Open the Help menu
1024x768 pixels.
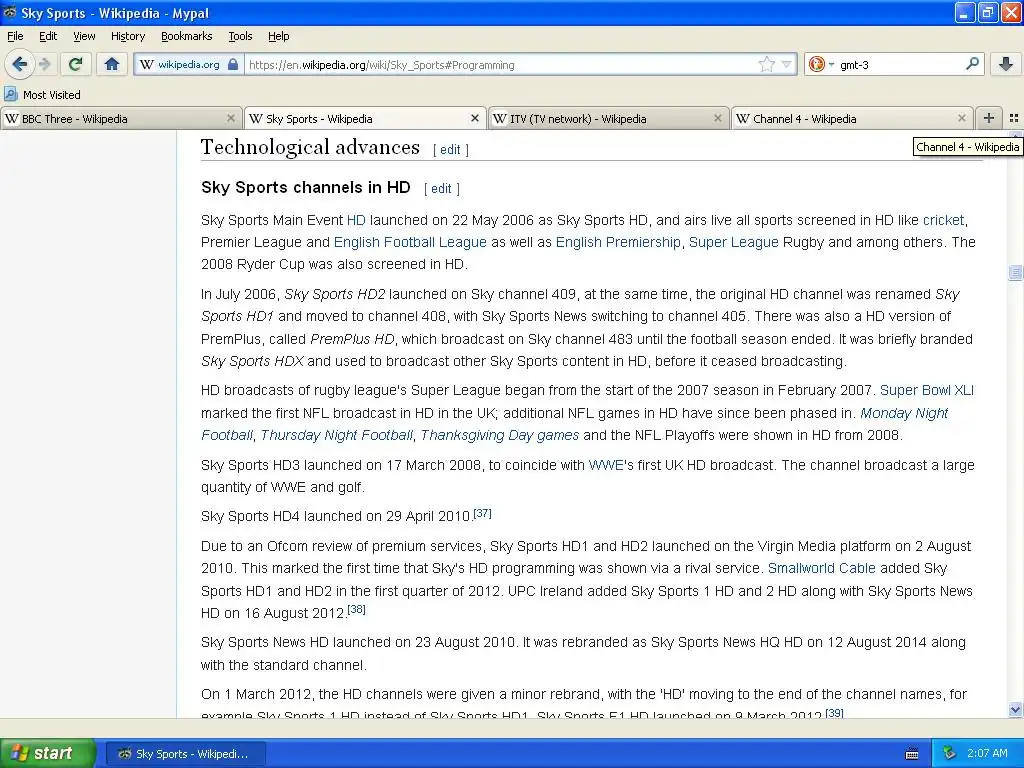point(278,36)
